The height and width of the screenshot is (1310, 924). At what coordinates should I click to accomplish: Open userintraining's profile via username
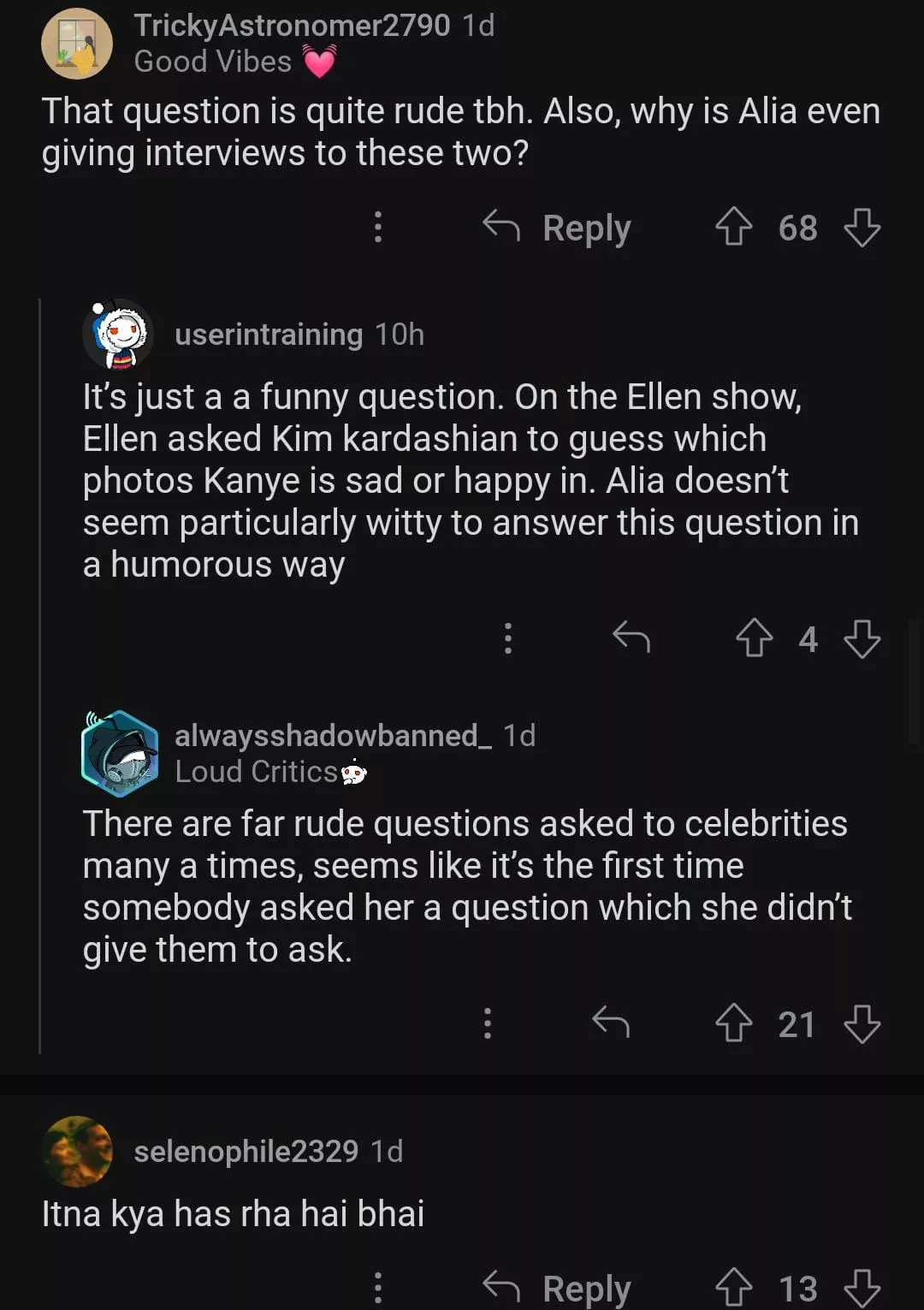(269, 335)
